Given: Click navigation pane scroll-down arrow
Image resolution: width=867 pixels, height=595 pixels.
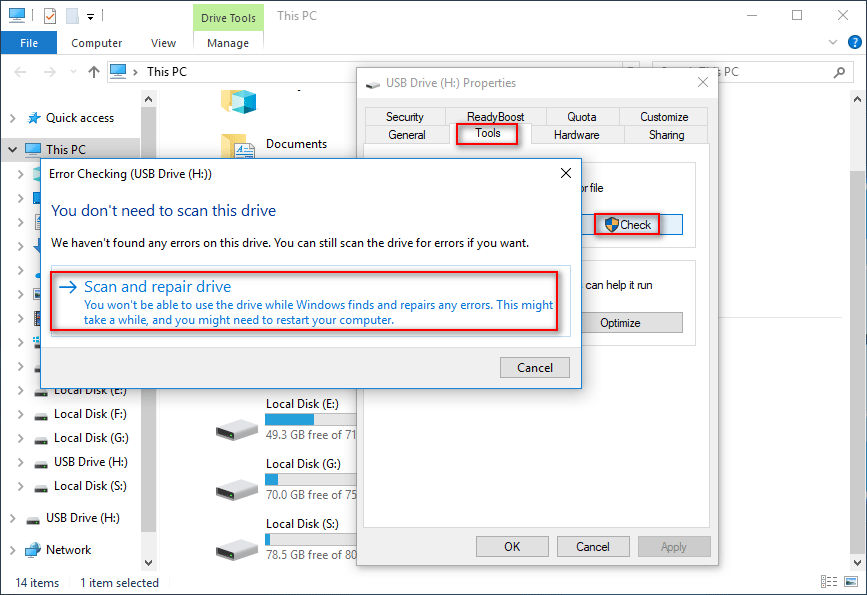Looking at the screenshot, I should tap(148, 563).
